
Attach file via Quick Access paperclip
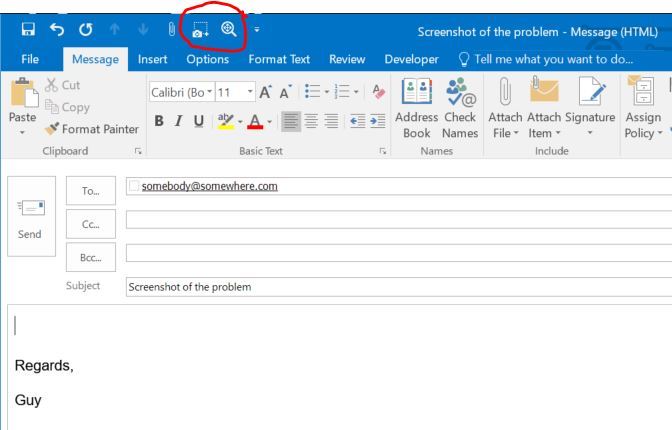(171, 30)
